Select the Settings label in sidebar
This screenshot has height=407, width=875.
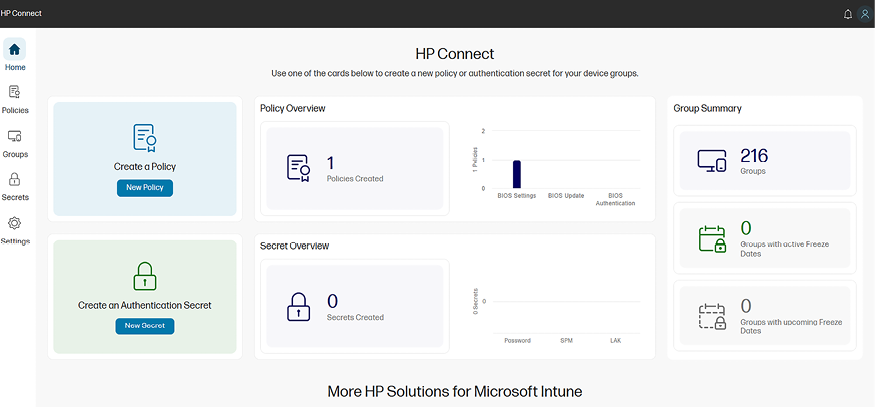(15, 242)
